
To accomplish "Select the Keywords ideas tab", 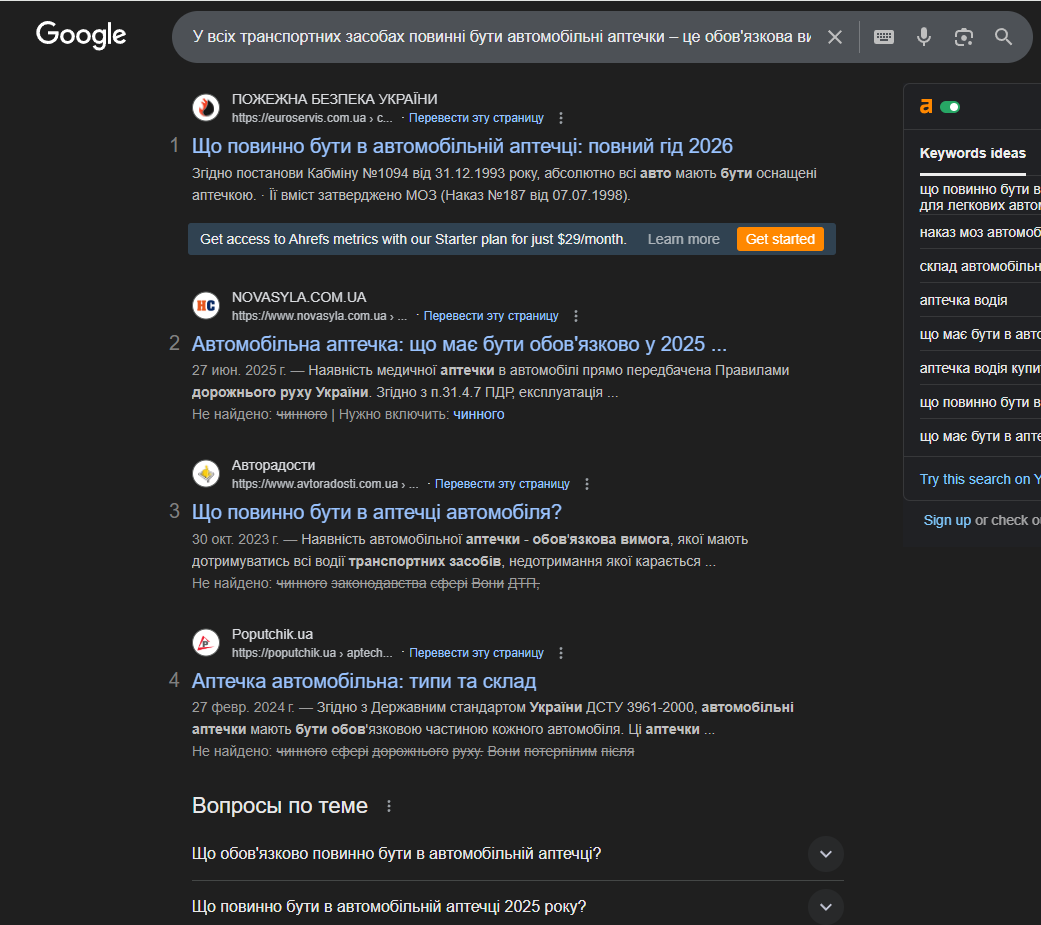I will pos(973,153).
